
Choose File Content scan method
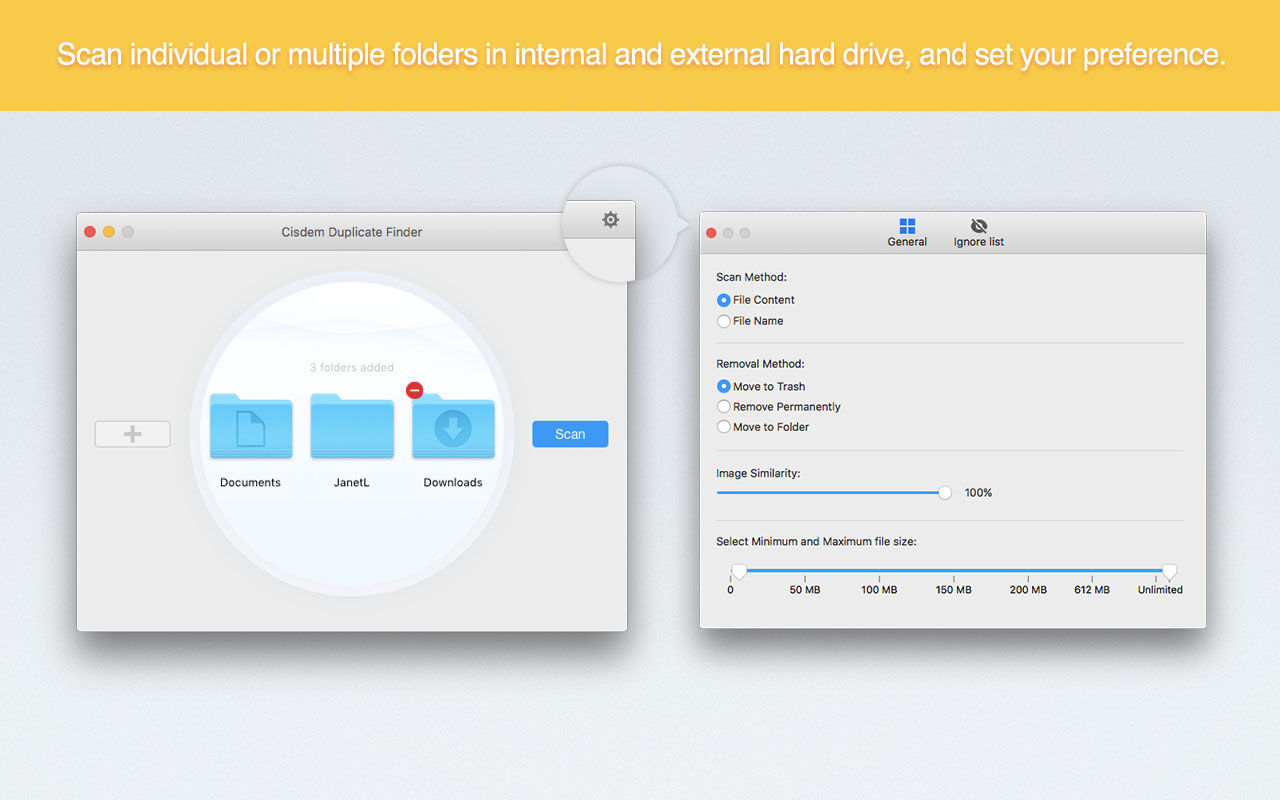coord(724,300)
